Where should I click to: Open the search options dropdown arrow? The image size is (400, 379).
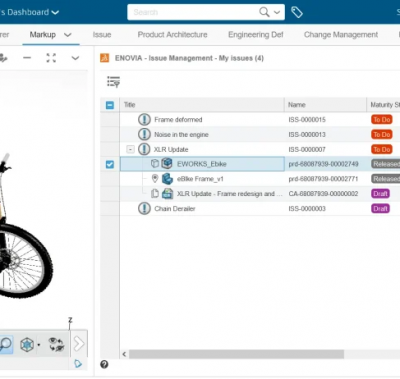277,13
